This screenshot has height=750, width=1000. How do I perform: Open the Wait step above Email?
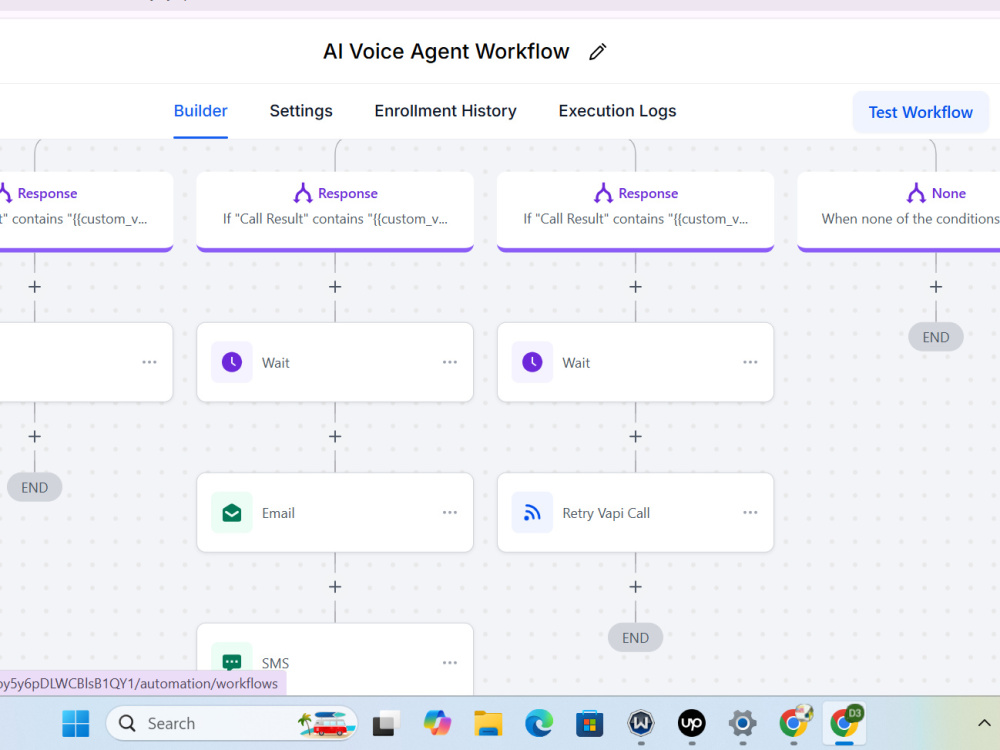[x=335, y=362]
